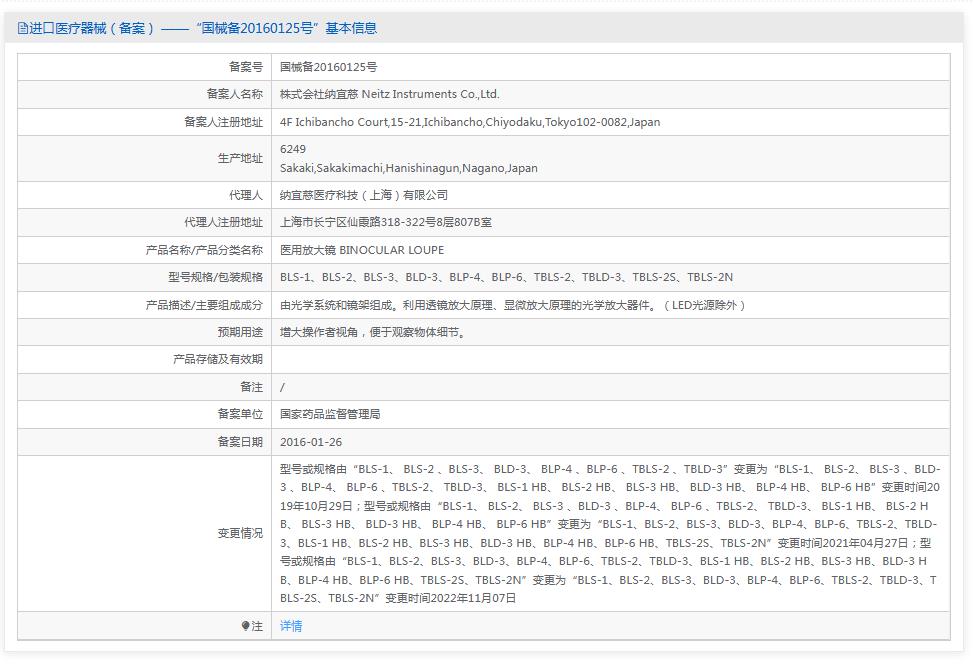Click the product name 医用放大镜 BINOCULAR LOUPE
The width and height of the screenshot is (973, 669).
tap(361, 250)
